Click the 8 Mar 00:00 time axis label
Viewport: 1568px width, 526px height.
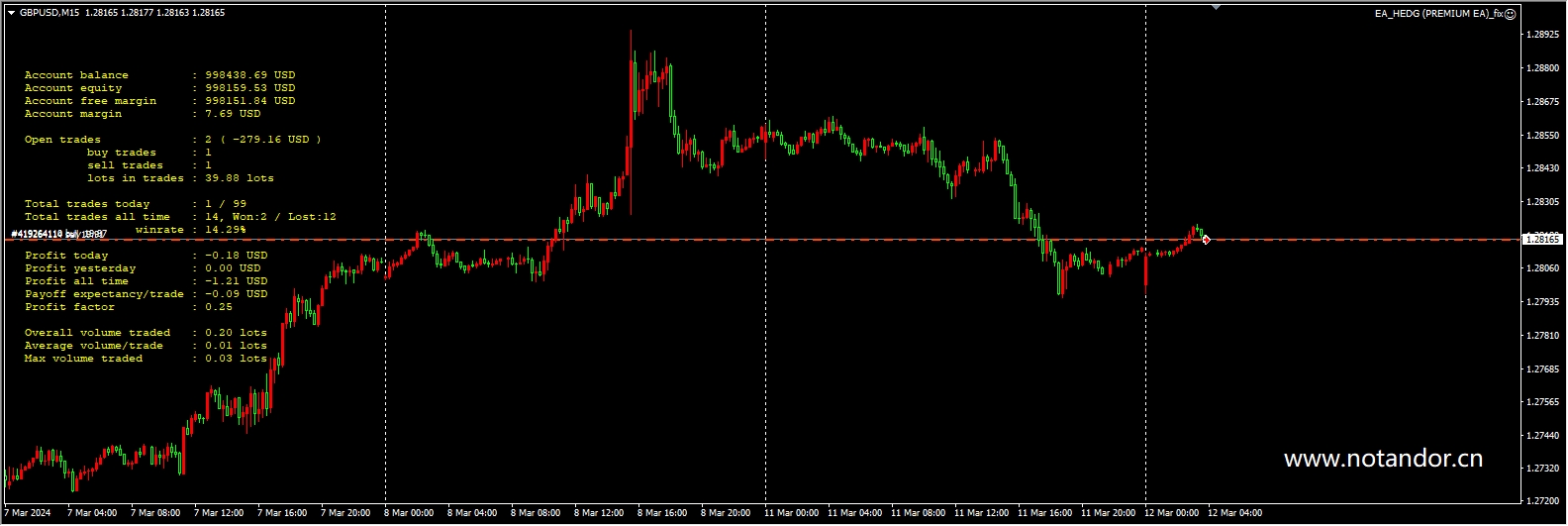409,513
